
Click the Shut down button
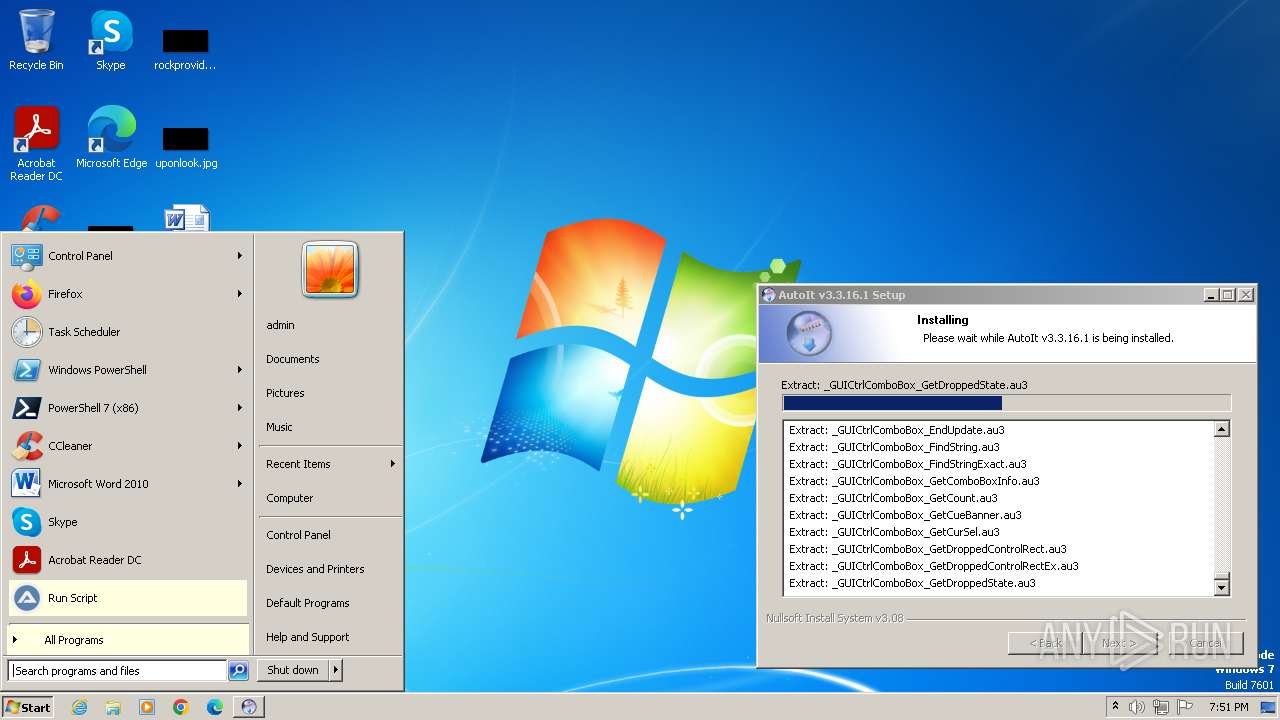click(x=293, y=670)
